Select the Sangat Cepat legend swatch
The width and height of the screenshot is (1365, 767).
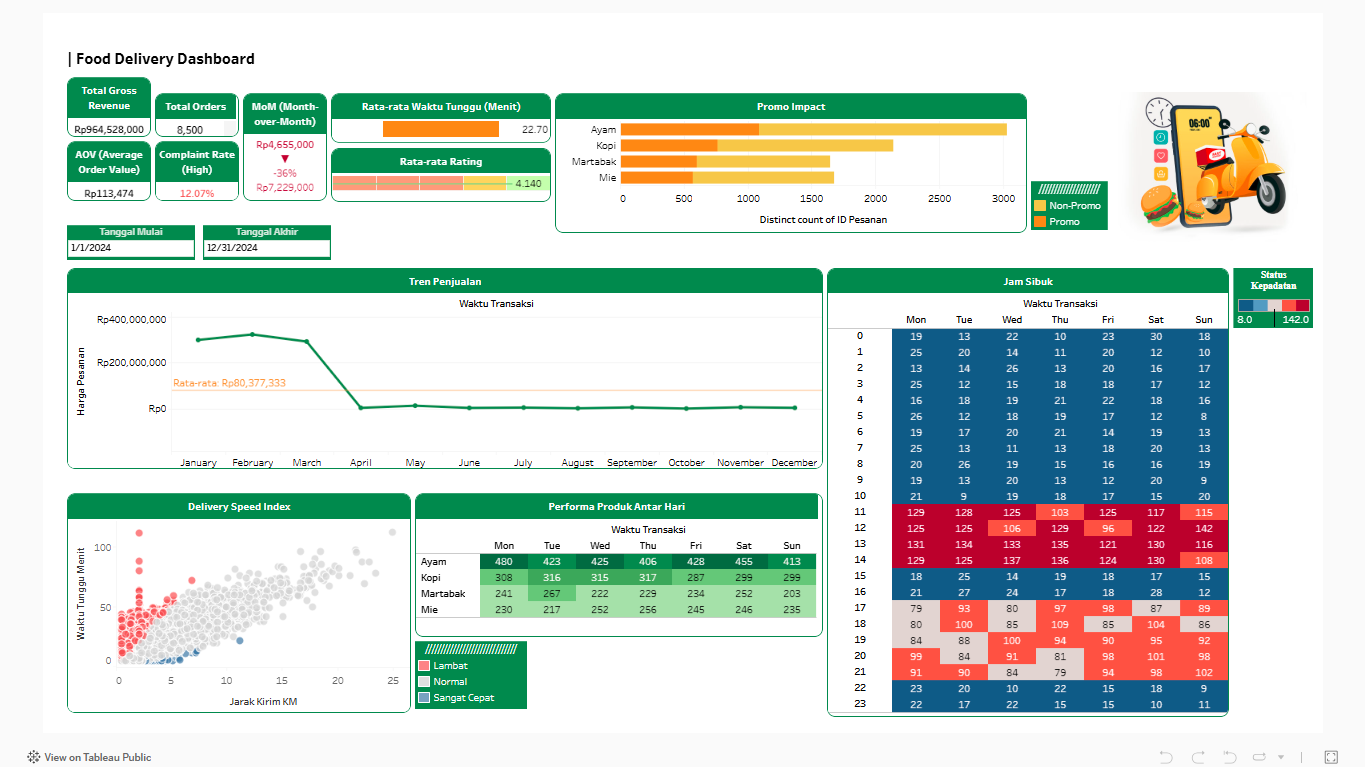click(x=424, y=697)
